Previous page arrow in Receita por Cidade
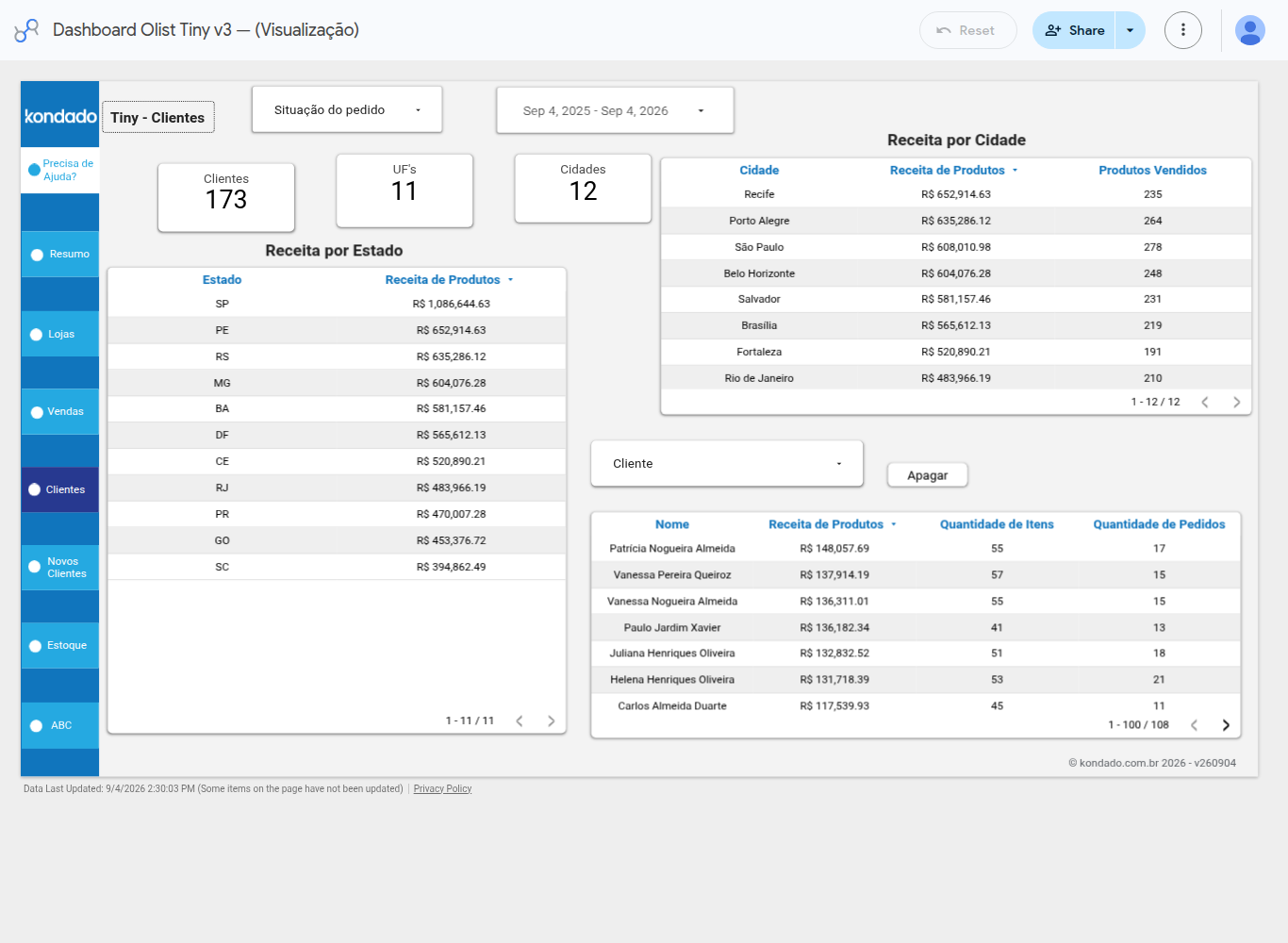1288x943 pixels. tap(1204, 402)
